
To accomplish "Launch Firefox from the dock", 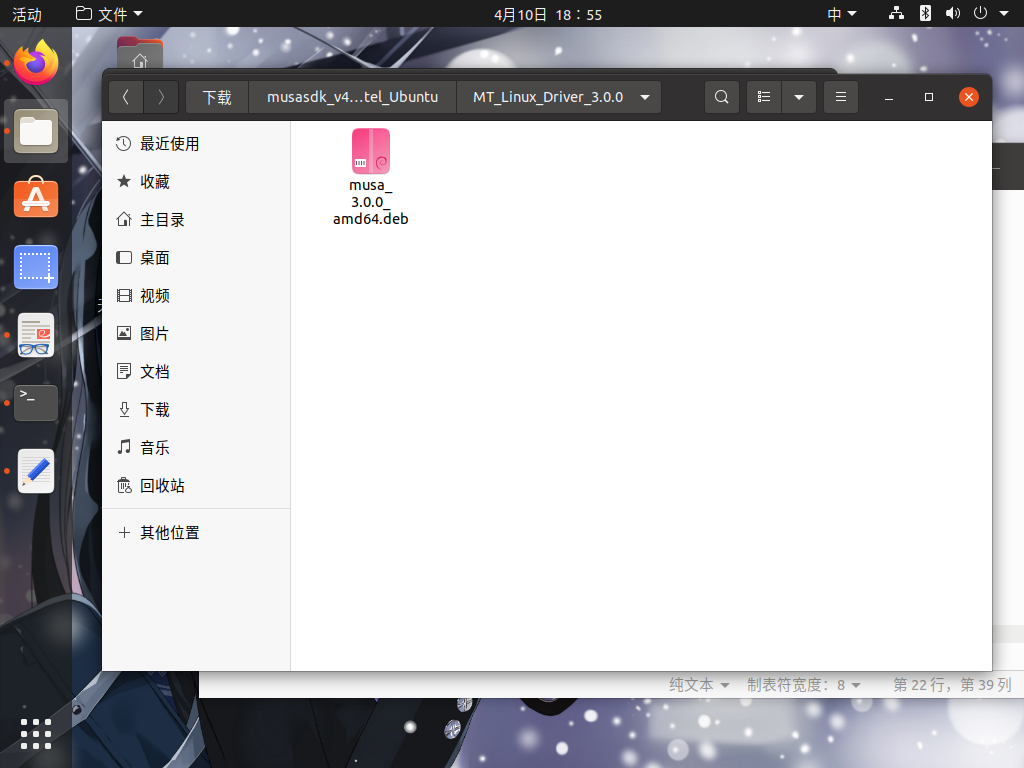I will pyautogui.click(x=36, y=63).
